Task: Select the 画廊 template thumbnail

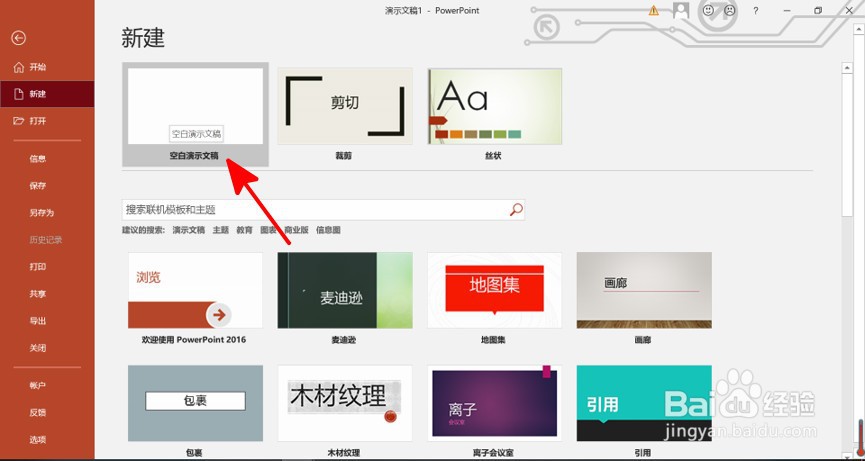Action: [644, 290]
